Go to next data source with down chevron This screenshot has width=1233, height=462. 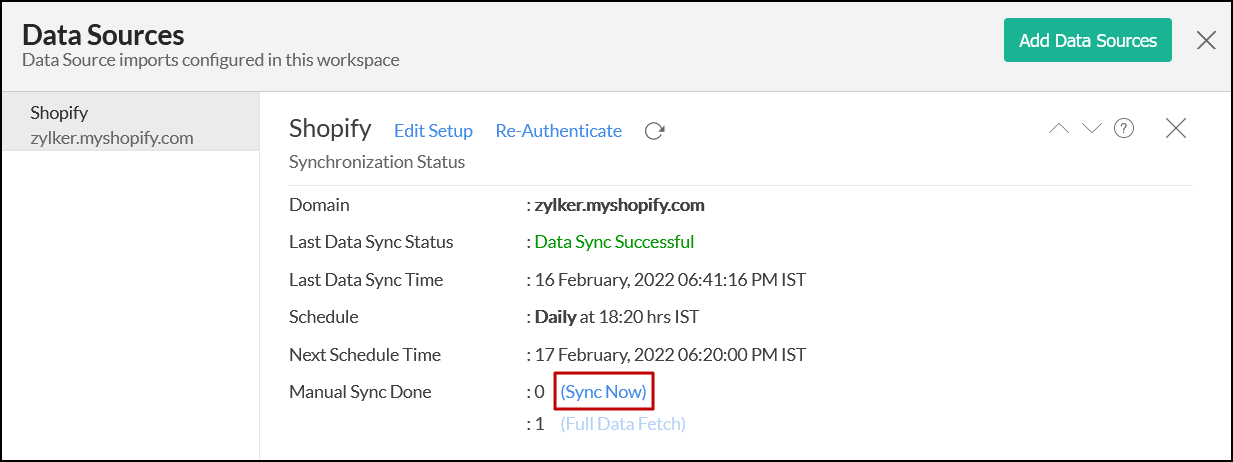point(1091,128)
